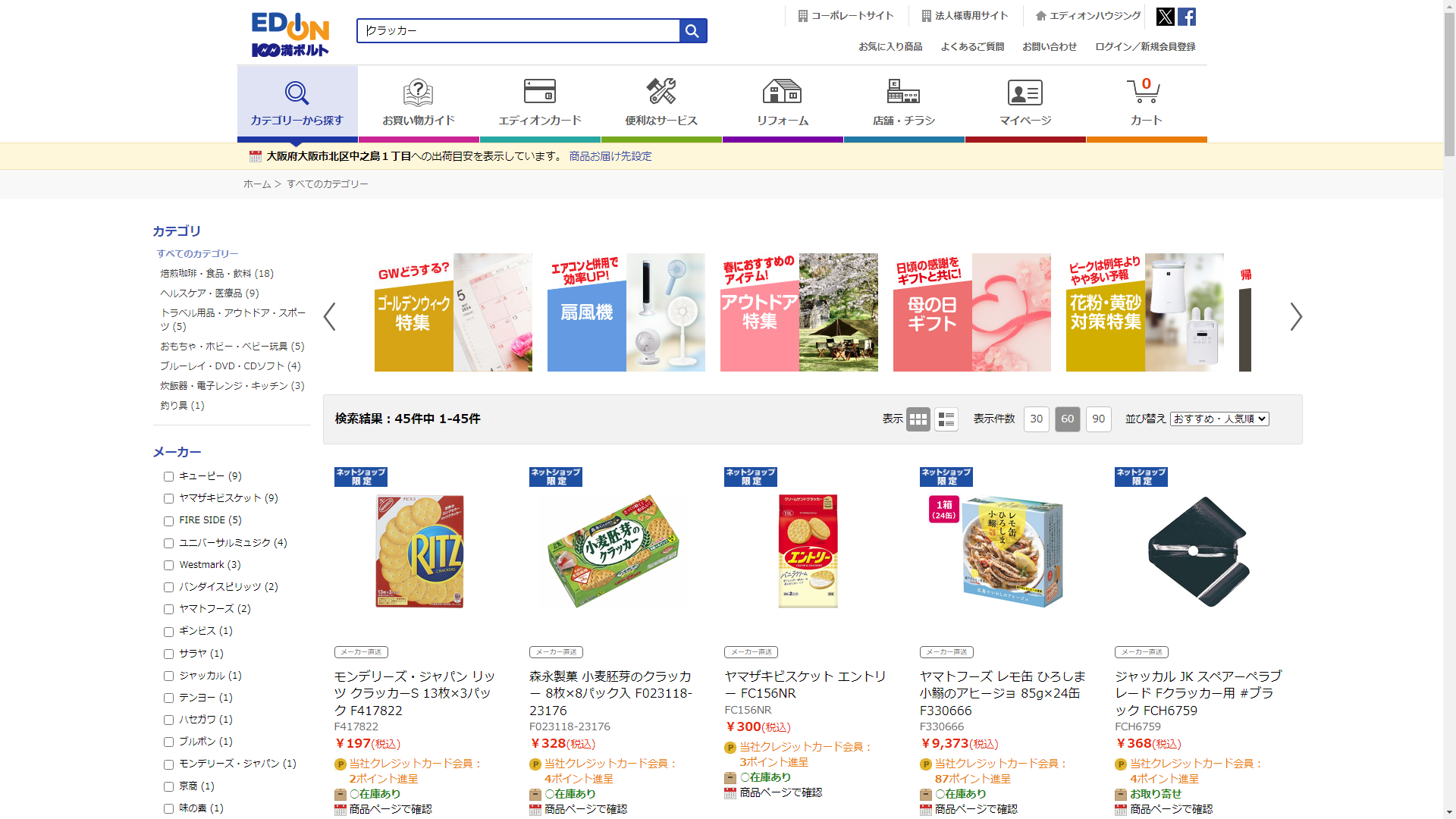Screen dimensions: 1456x819
Task: Open the X (Twitter) social icon
Action: (1165, 17)
